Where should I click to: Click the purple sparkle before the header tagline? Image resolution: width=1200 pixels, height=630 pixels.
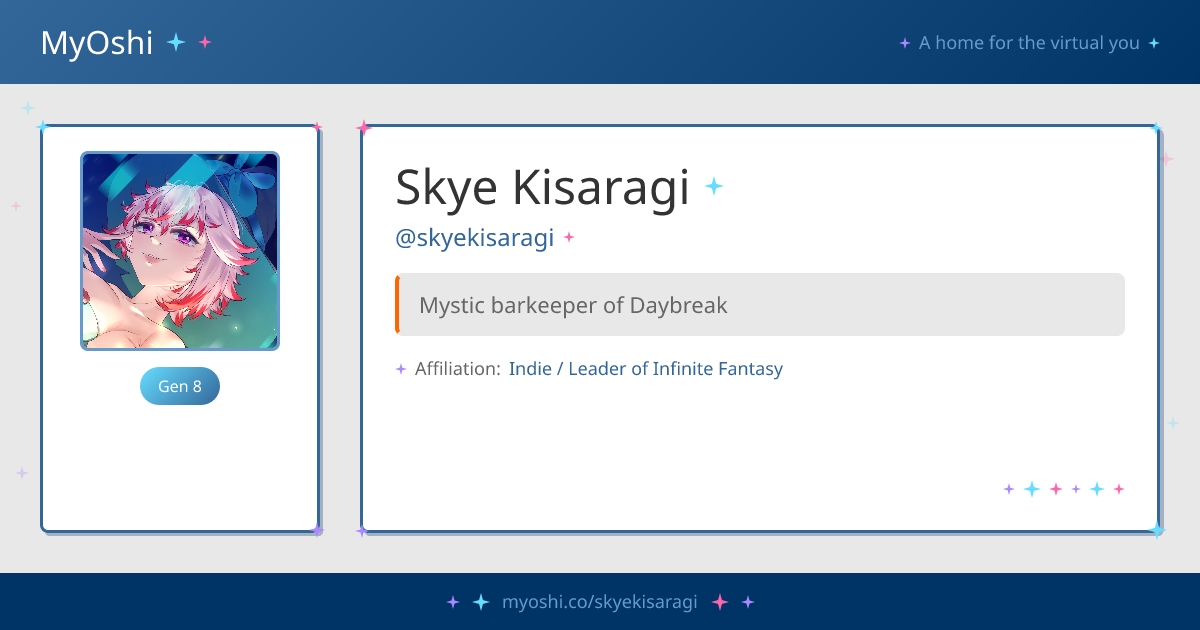[x=904, y=43]
